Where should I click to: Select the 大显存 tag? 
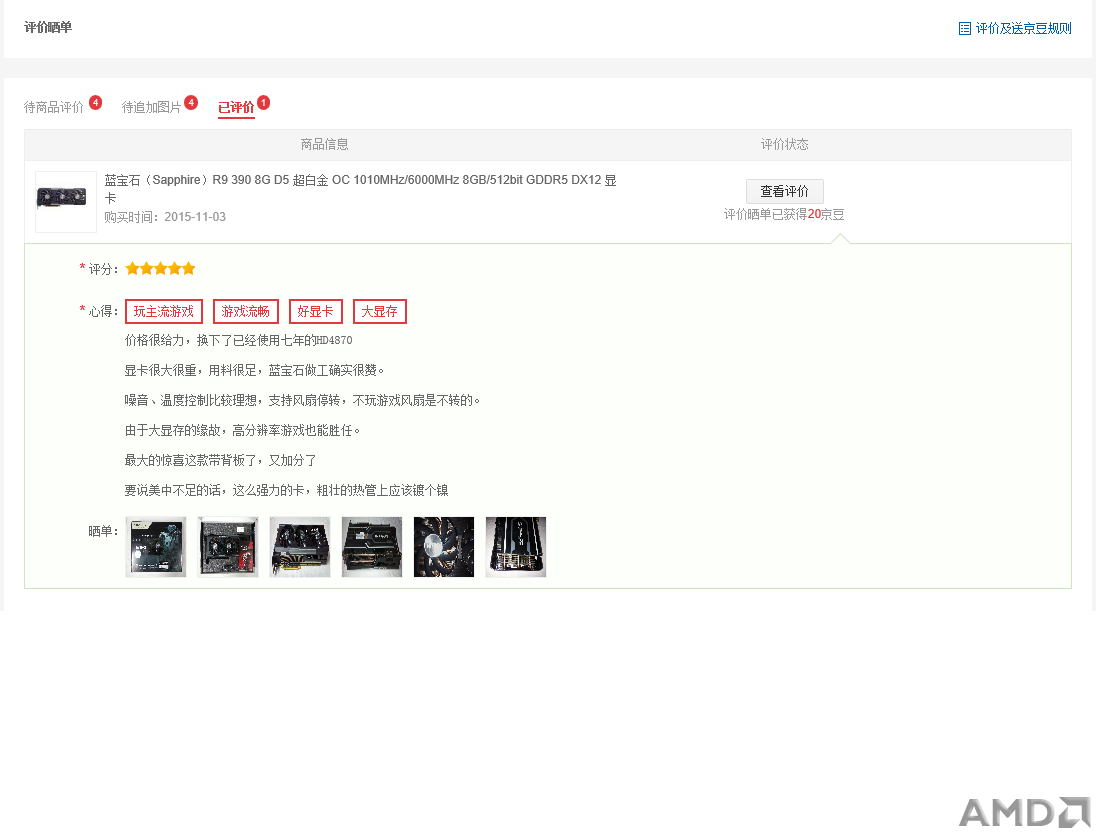point(380,312)
